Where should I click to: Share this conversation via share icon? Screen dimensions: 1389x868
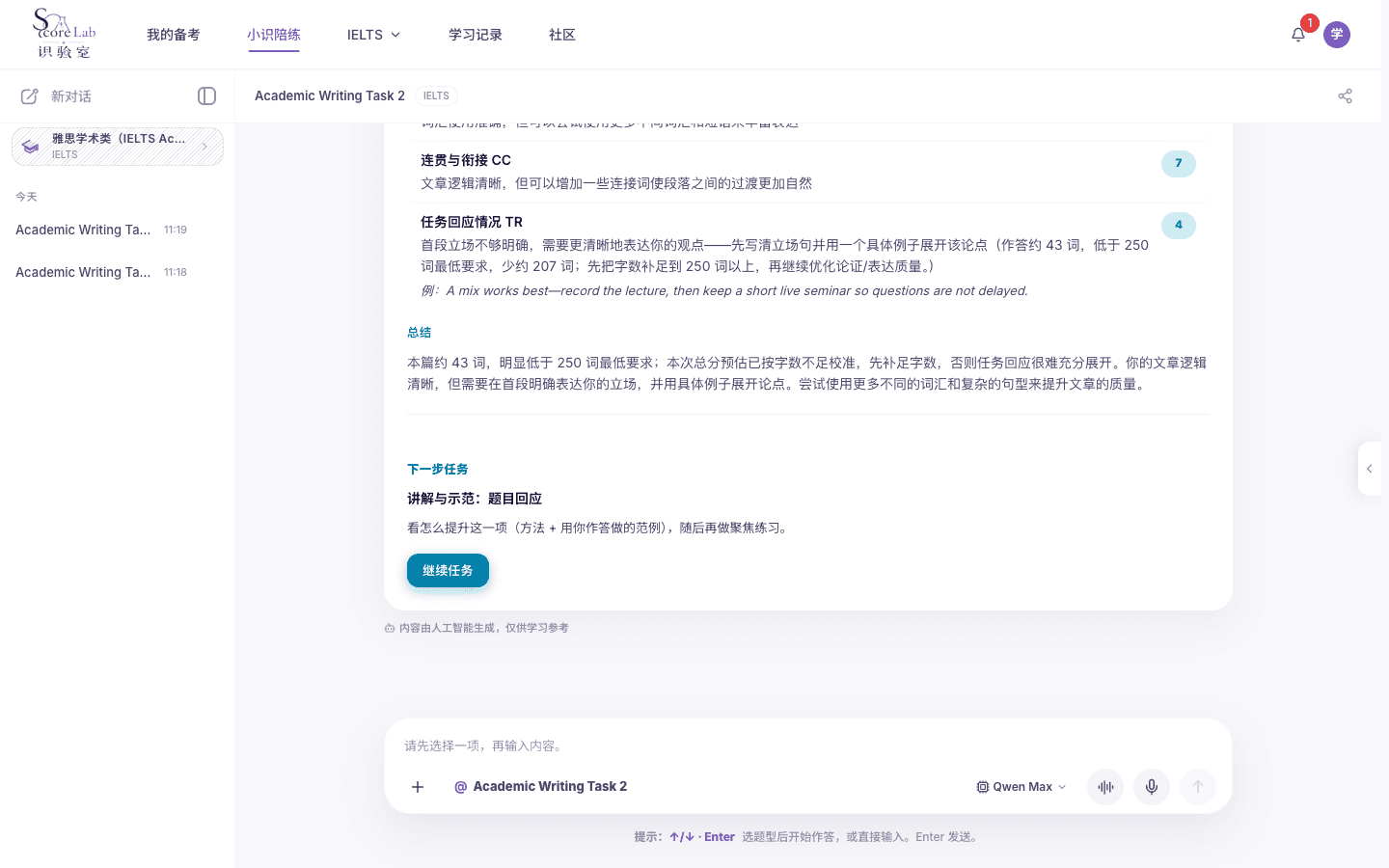[1345, 96]
